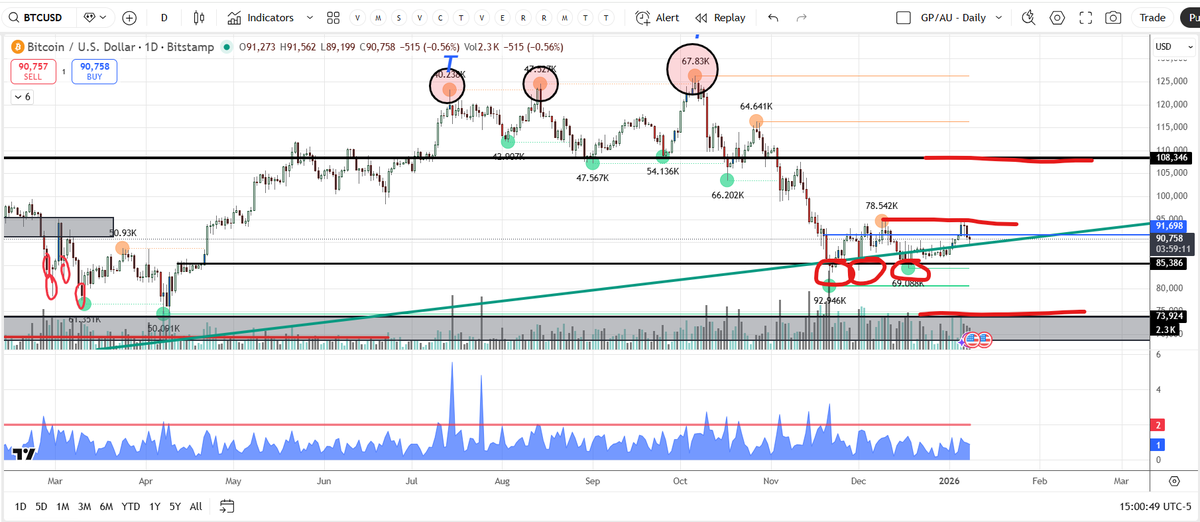
Task: Expand the Indicators favorites arrow
Action: click(x=310, y=17)
